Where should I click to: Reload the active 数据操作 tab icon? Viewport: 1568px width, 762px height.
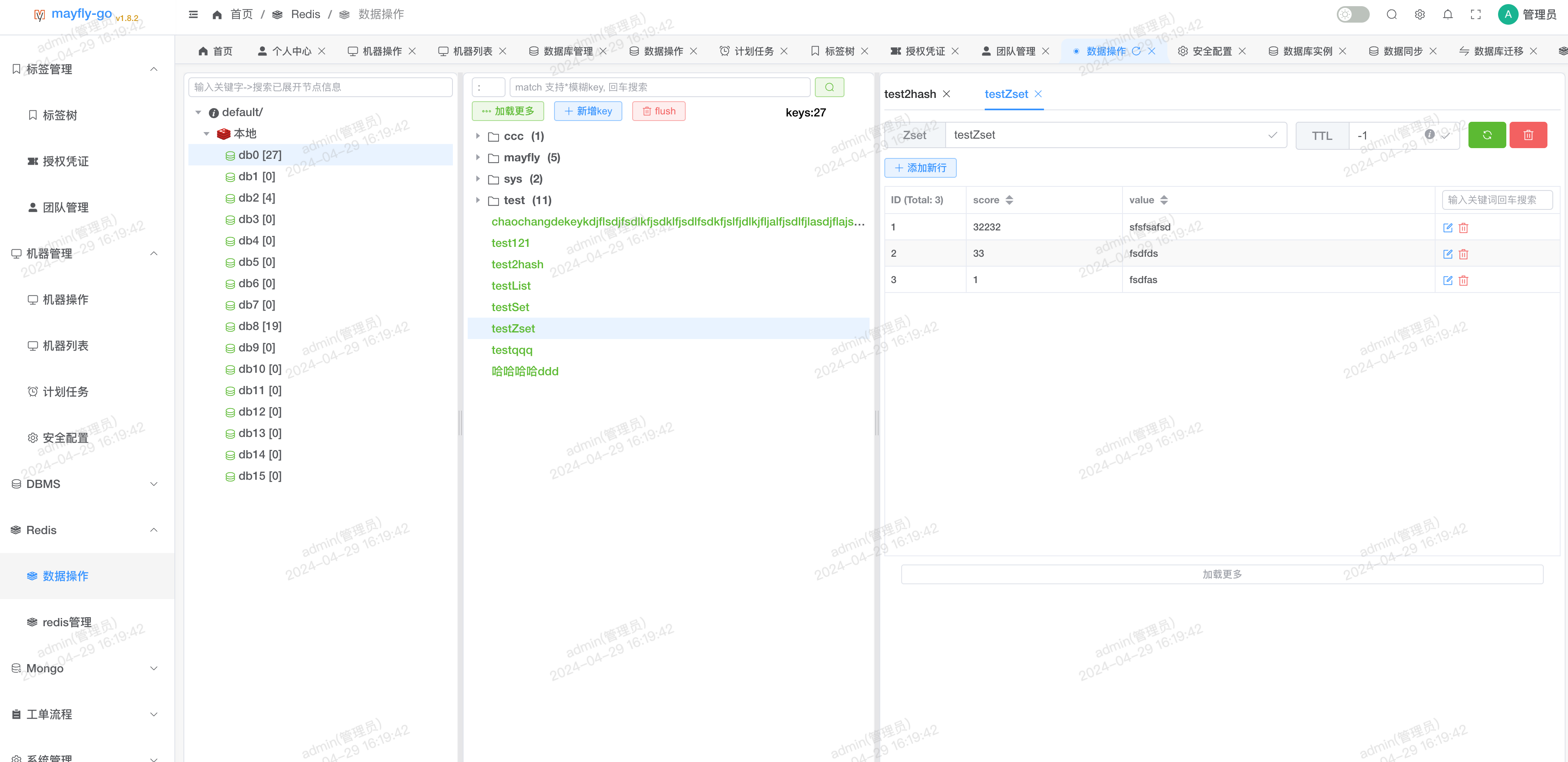tap(1136, 51)
